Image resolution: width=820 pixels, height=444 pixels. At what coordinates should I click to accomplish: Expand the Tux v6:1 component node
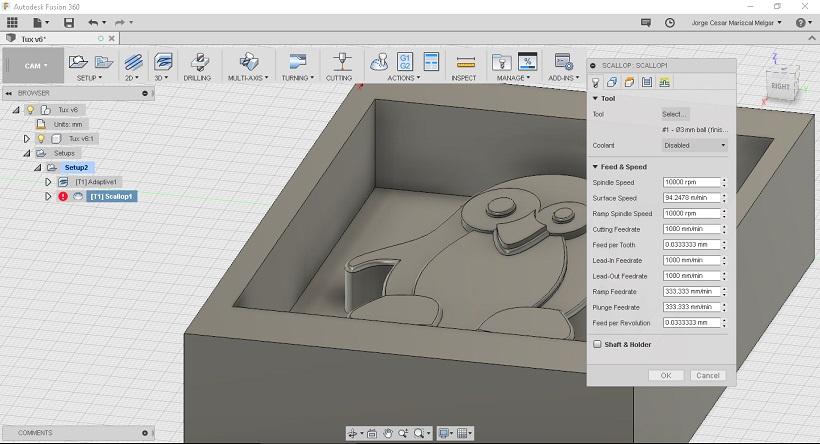[x=27, y=139]
